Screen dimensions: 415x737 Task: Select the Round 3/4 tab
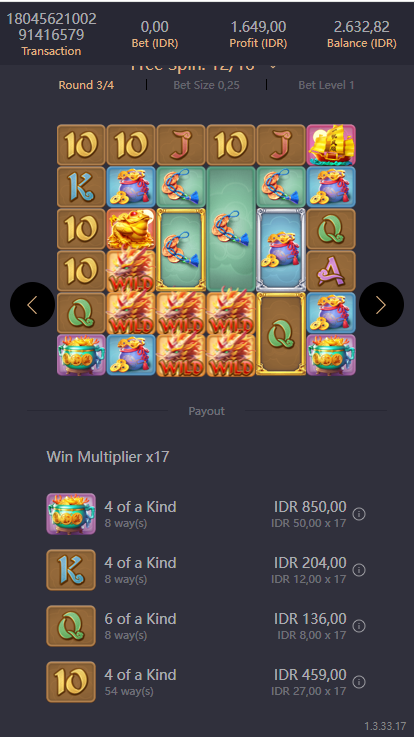86,85
